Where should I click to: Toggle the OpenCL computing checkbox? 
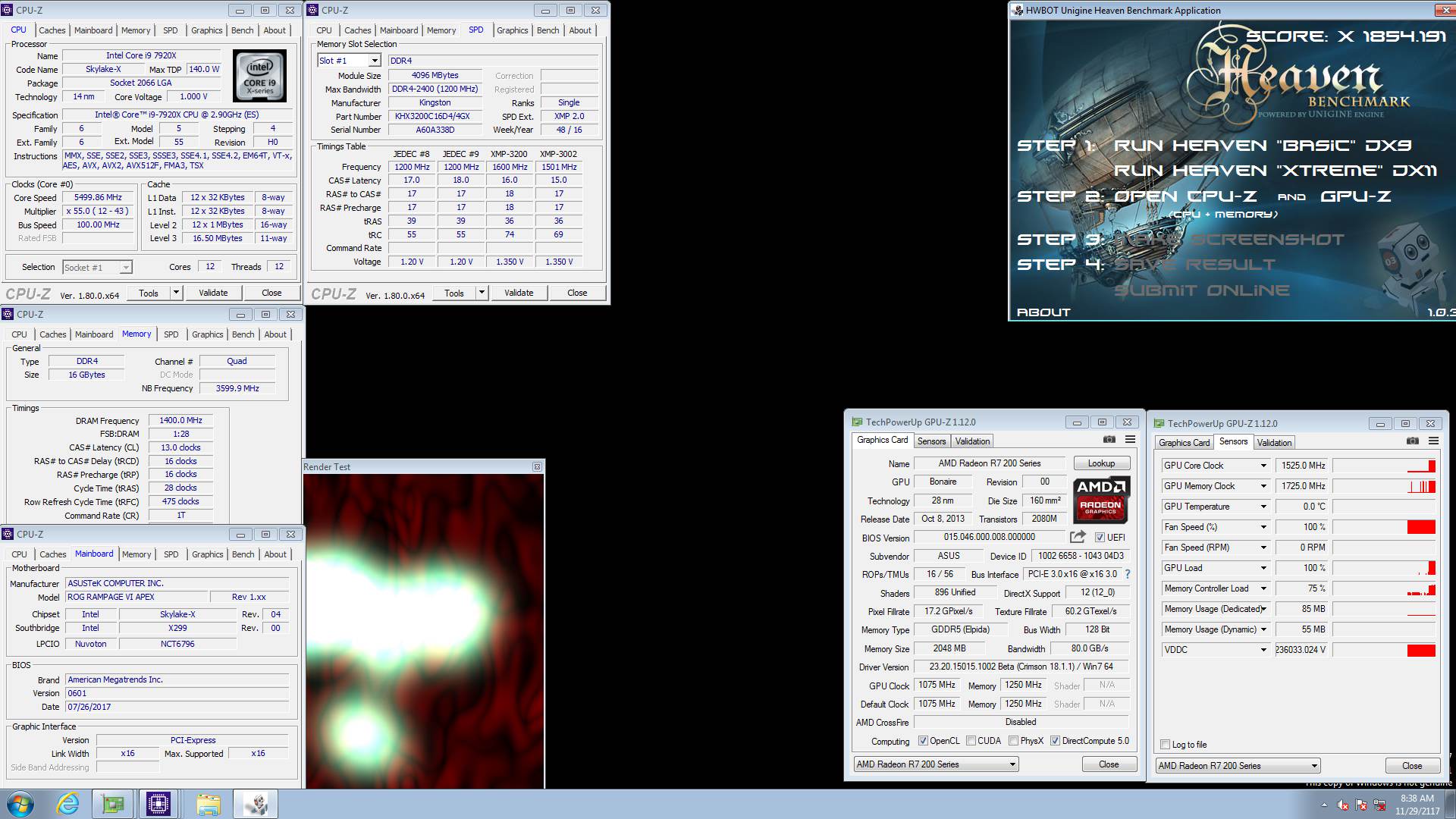923,741
